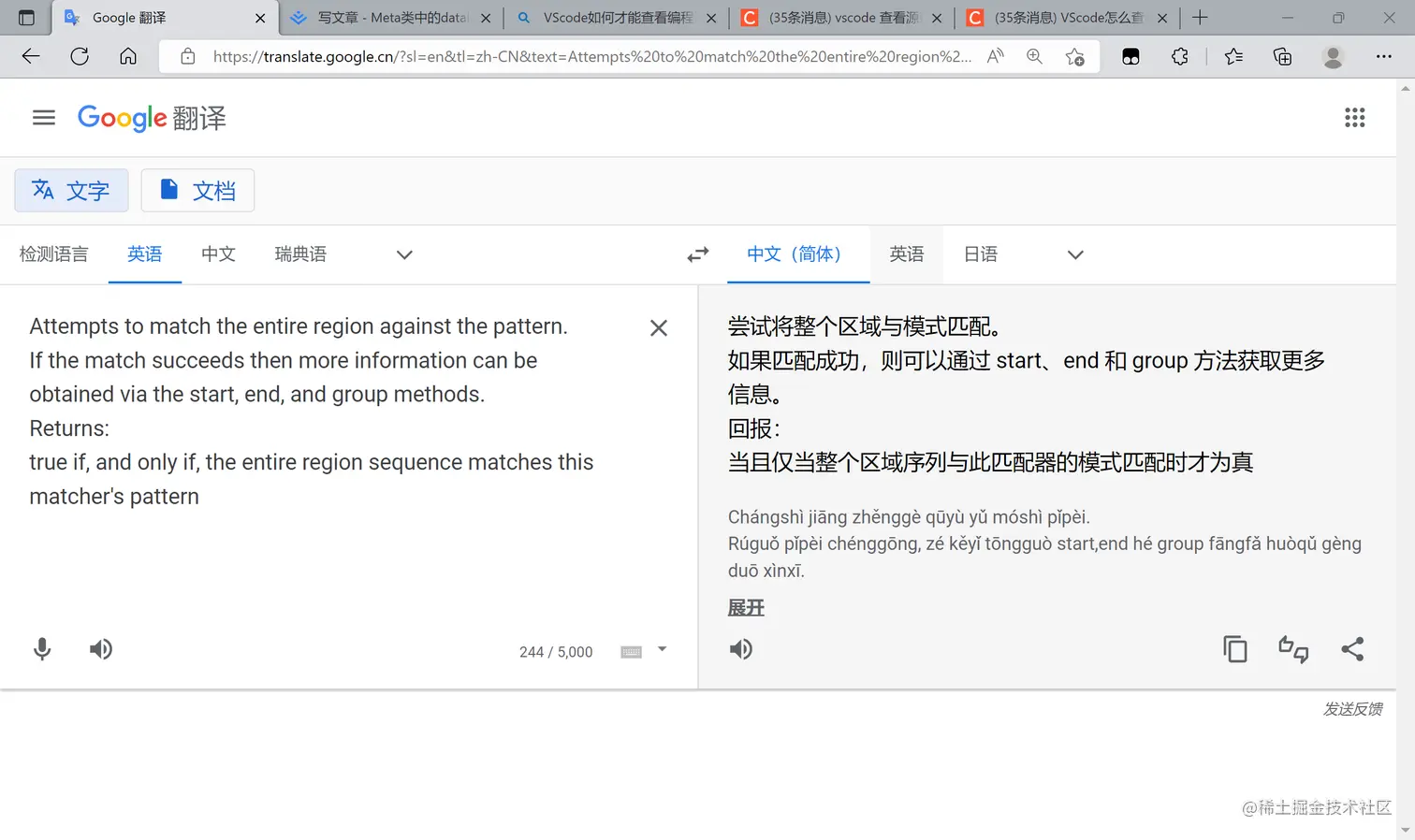Expand the pinyin with 展开
Viewport: 1415px width, 840px height.
tap(746, 608)
